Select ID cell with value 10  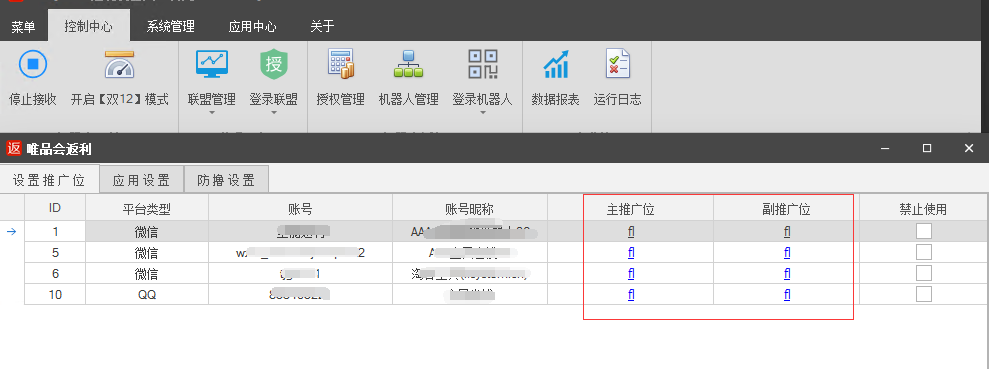pyautogui.click(x=55, y=295)
